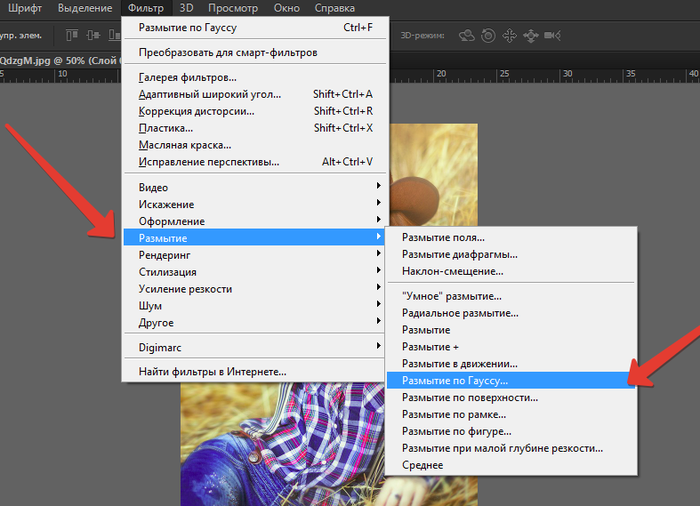
Task: Select Размытие диафрагмы filter
Action: click(511, 255)
